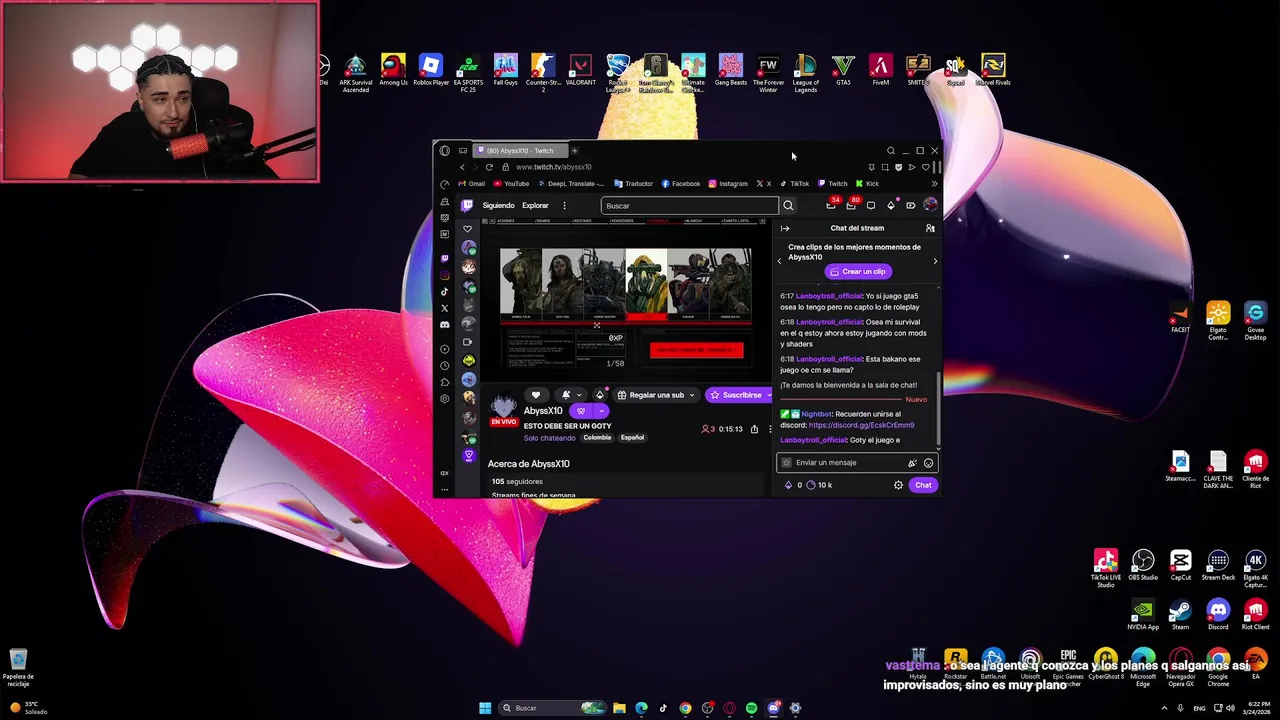
Task: Open Opera sidebar Instagram icon
Action: click(x=444, y=275)
